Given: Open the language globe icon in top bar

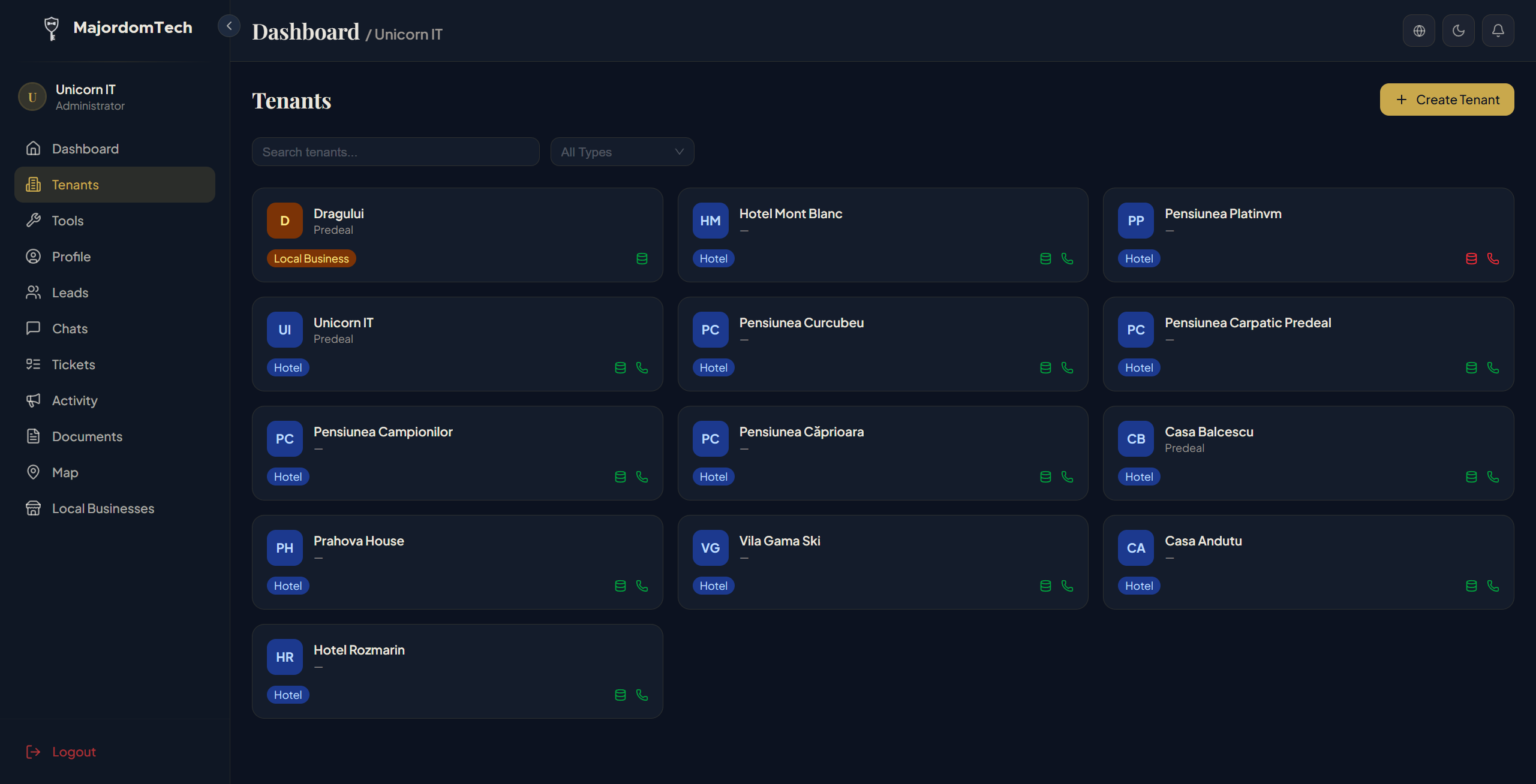Looking at the screenshot, I should pyautogui.click(x=1419, y=30).
